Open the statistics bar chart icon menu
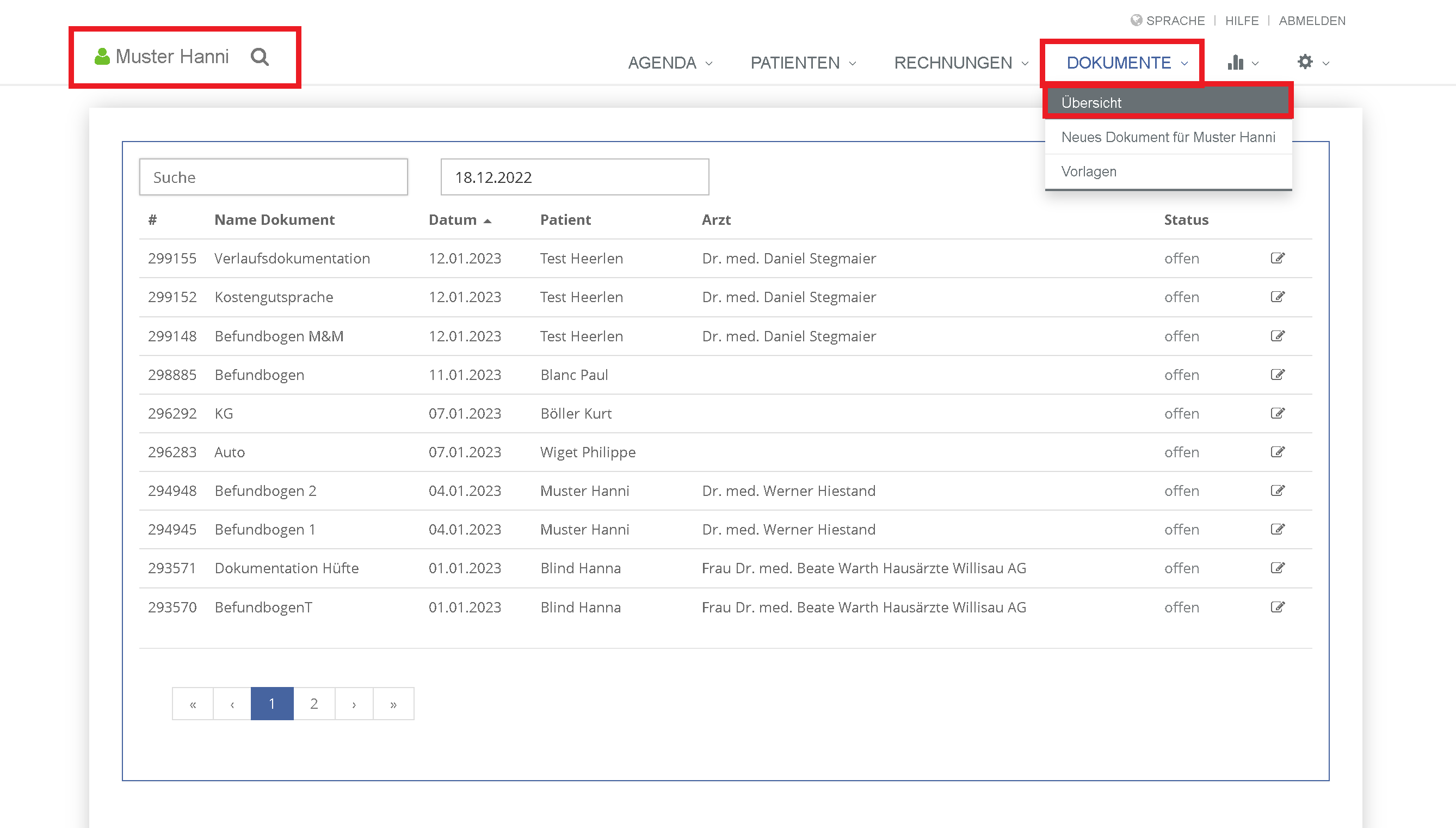This screenshot has height=828, width=1456. [x=1235, y=62]
